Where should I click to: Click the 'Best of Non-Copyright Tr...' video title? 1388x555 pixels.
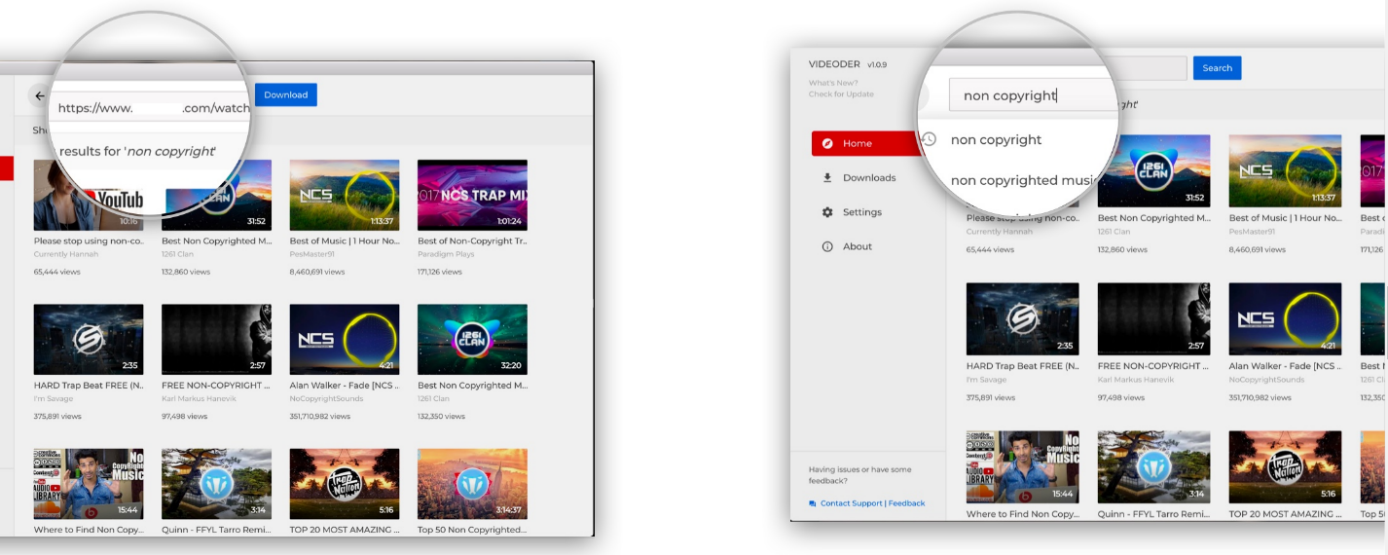(472, 241)
